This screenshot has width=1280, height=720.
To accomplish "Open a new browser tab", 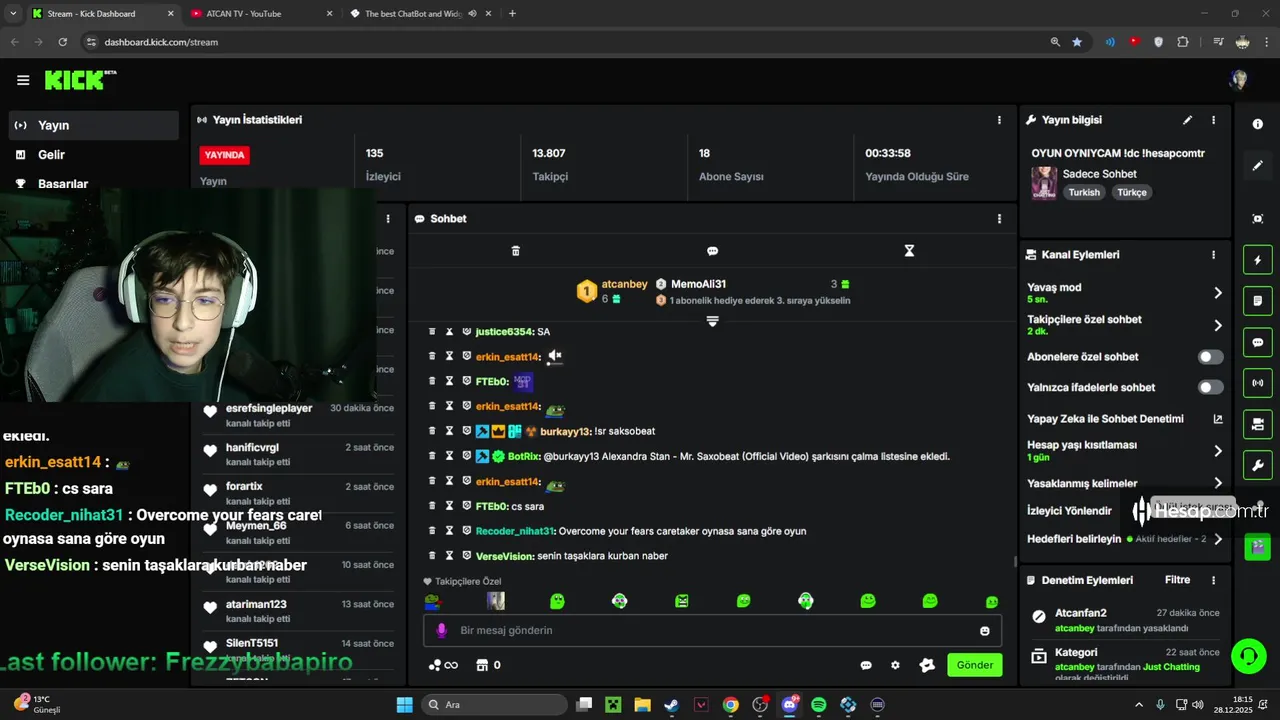I will (513, 14).
